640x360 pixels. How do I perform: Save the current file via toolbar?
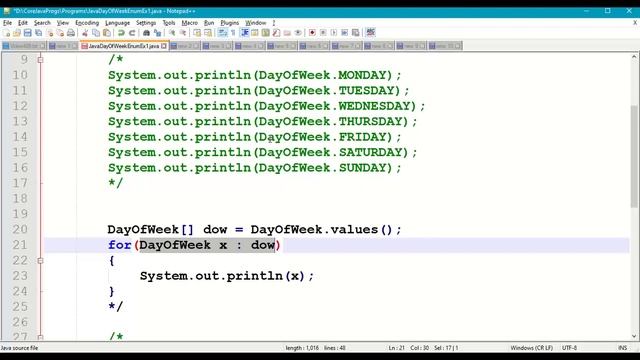(x=27, y=33)
